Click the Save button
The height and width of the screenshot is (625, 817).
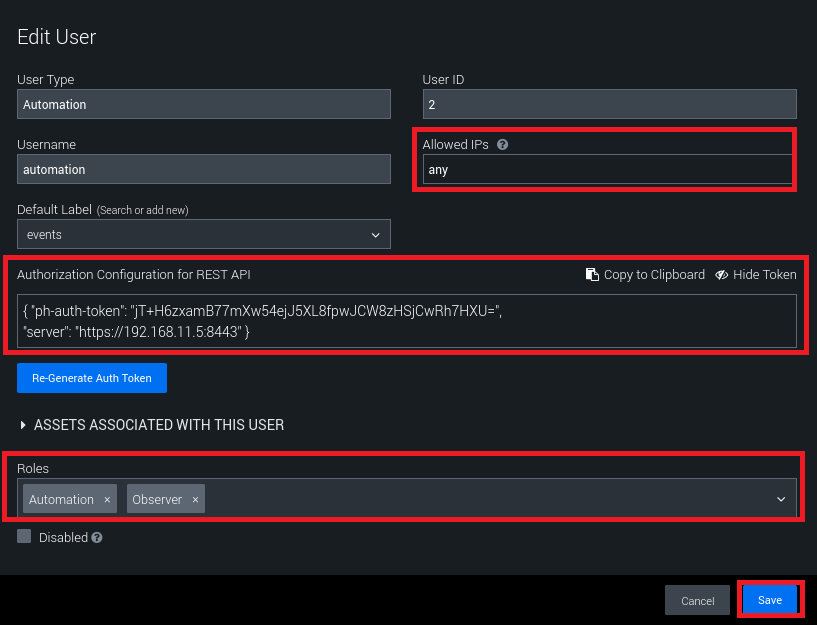click(x=769, y=600)
